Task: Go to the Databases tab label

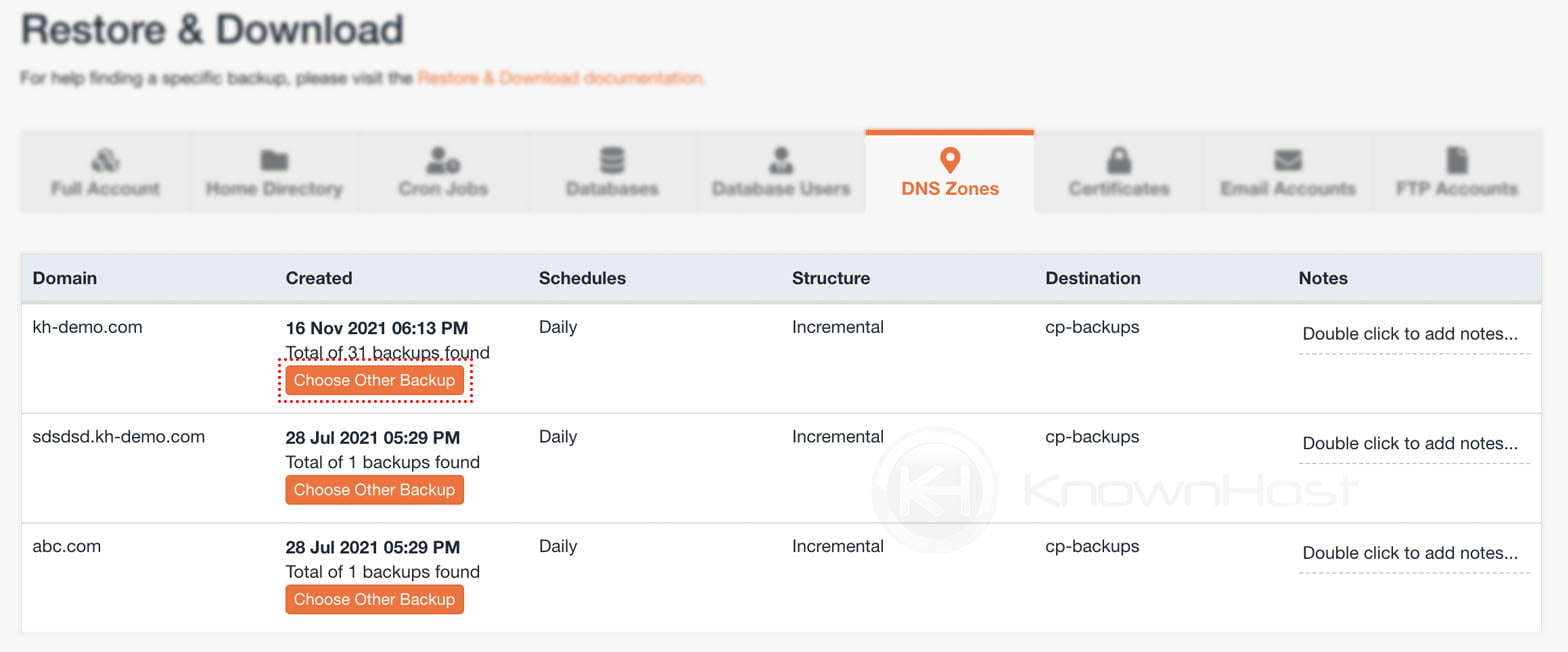Action: (612, 188)
